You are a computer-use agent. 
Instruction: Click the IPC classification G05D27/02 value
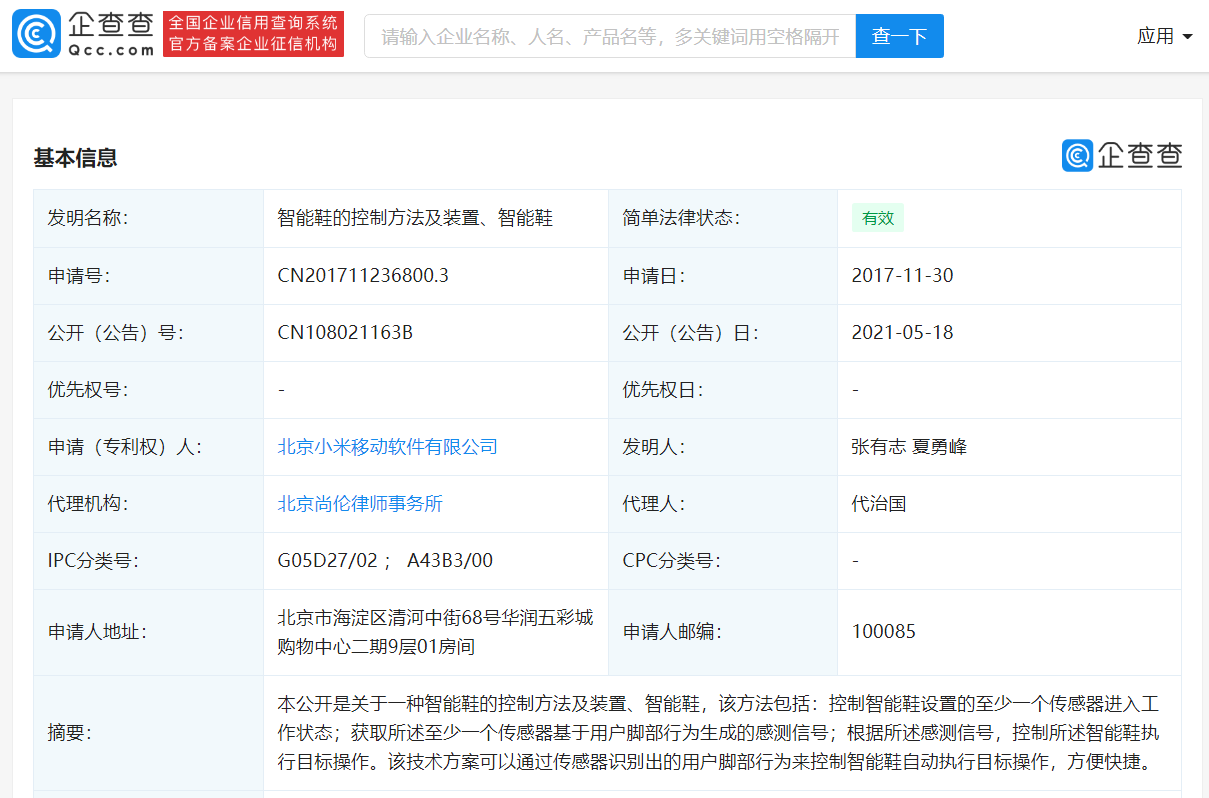pos(327,561)
